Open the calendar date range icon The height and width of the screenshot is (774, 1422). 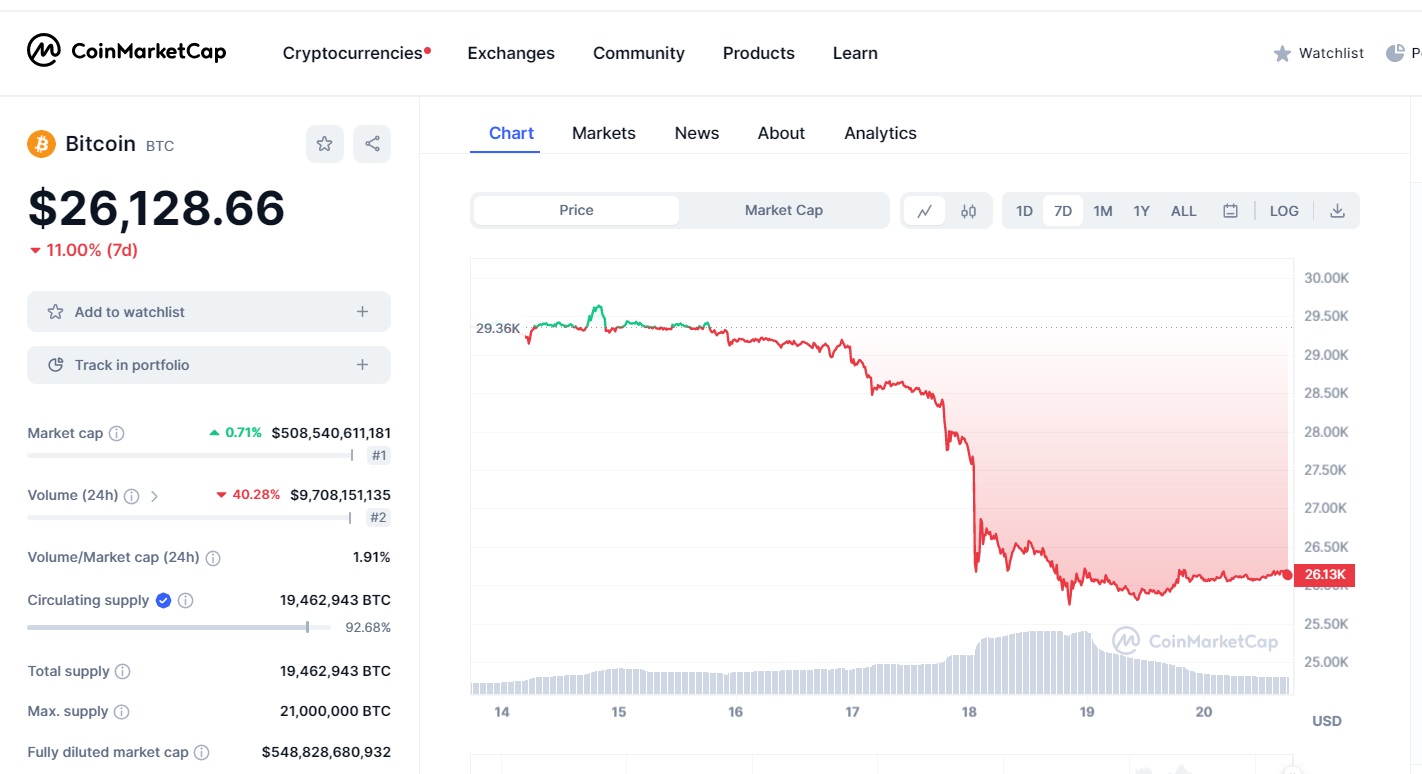point(1230,211)
